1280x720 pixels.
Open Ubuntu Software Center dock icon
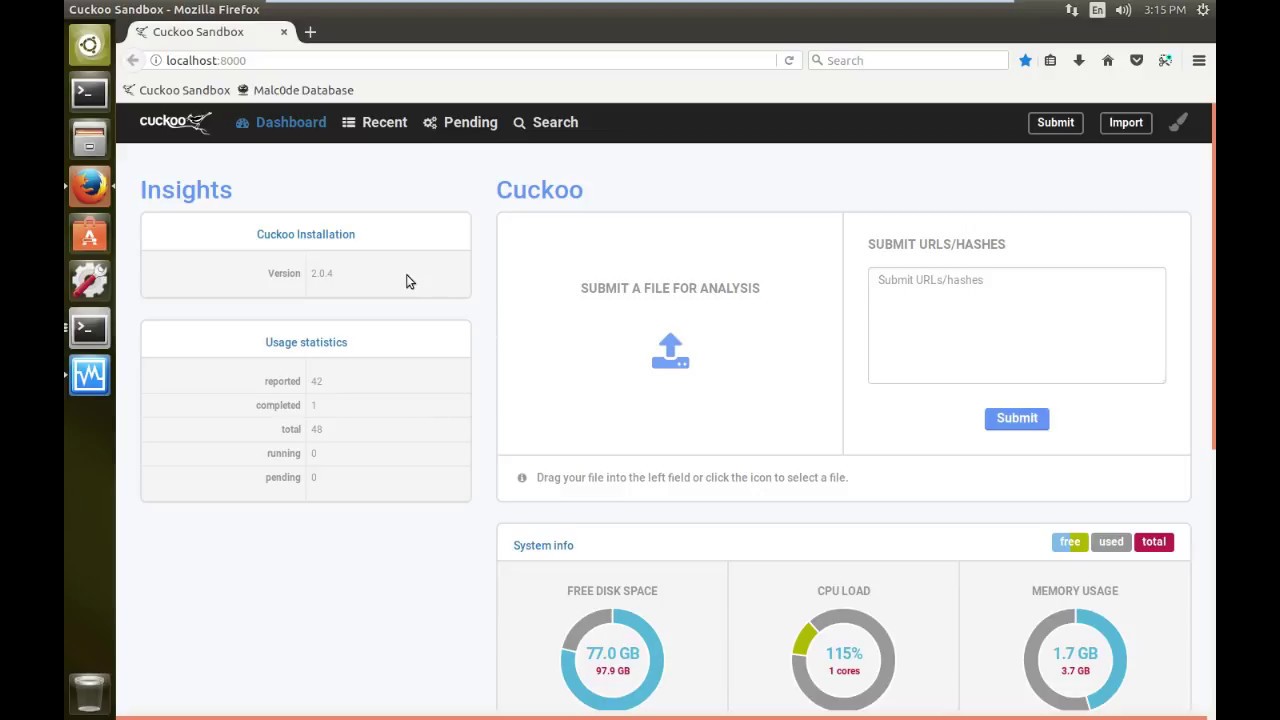[89, 234]
